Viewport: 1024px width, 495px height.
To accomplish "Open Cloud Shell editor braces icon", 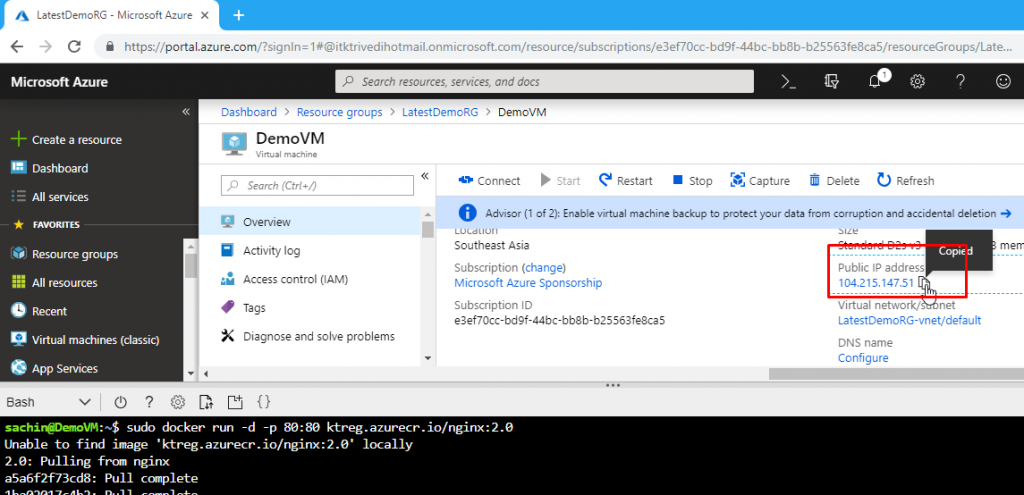I will (264, 402).
